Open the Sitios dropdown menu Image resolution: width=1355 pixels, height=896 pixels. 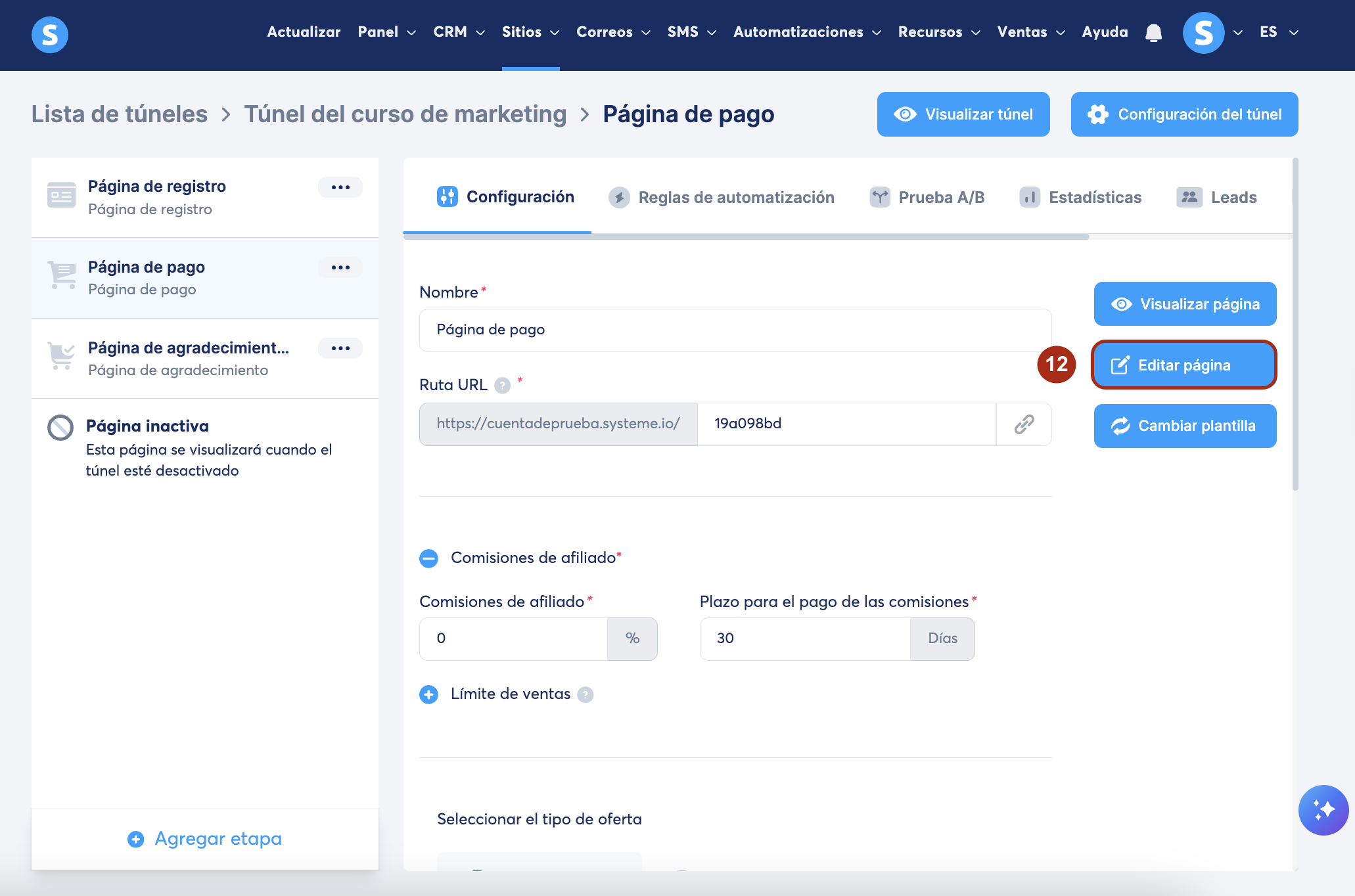tap(530, 32)
